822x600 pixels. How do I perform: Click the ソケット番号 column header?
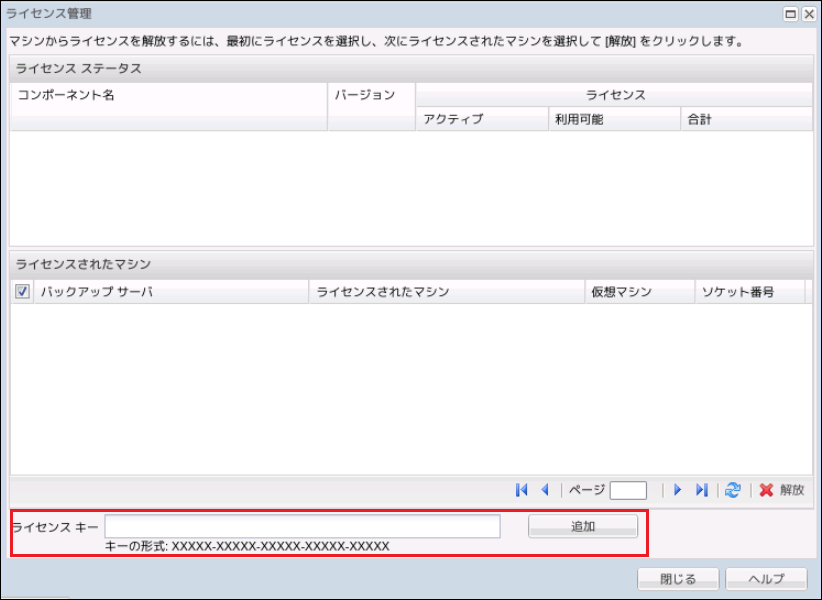pos(736,292)
